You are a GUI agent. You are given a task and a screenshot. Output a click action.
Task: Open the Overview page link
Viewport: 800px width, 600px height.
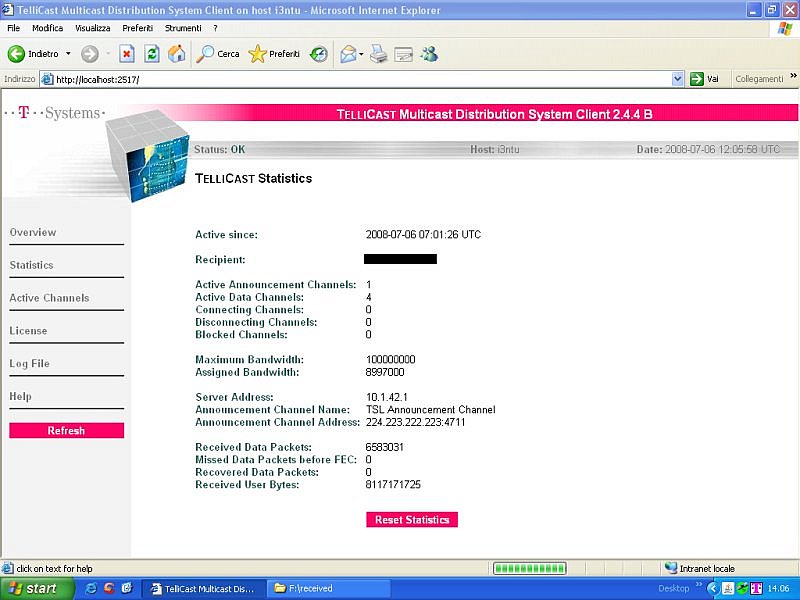click(33, 232)
